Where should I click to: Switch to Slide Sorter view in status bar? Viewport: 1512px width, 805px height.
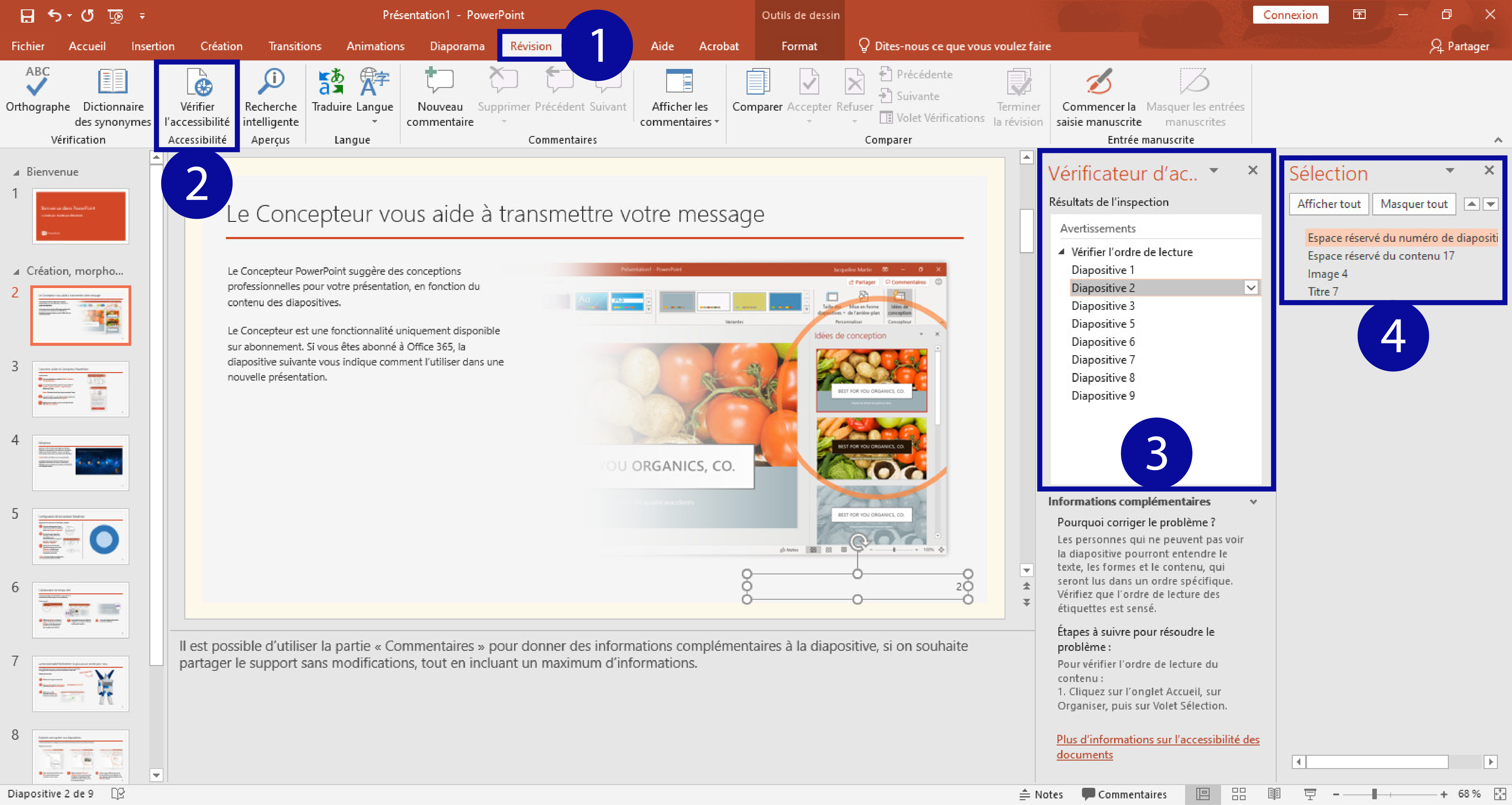pyautogui.click(x=1238, y=794)
